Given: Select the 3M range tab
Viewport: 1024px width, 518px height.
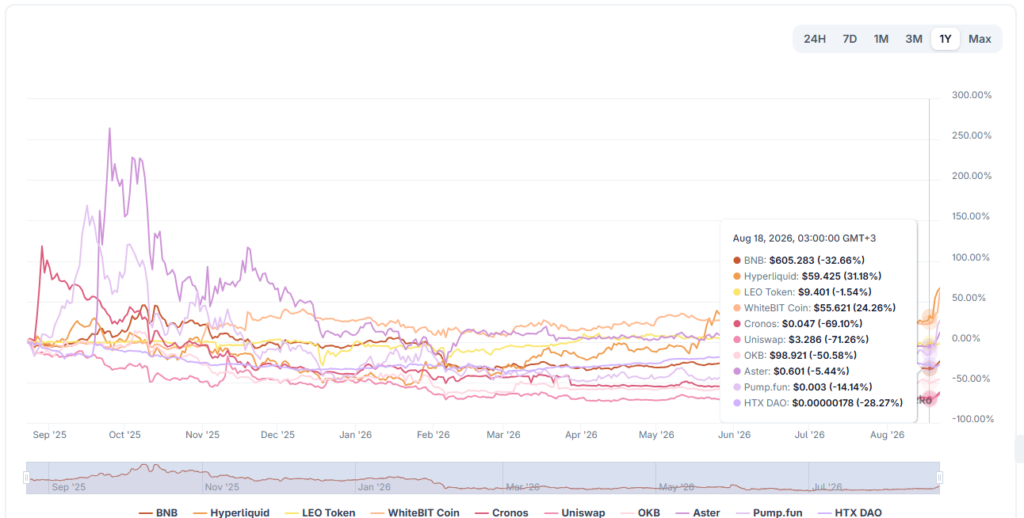Looking at the screenshot, I should pos(914,39).
